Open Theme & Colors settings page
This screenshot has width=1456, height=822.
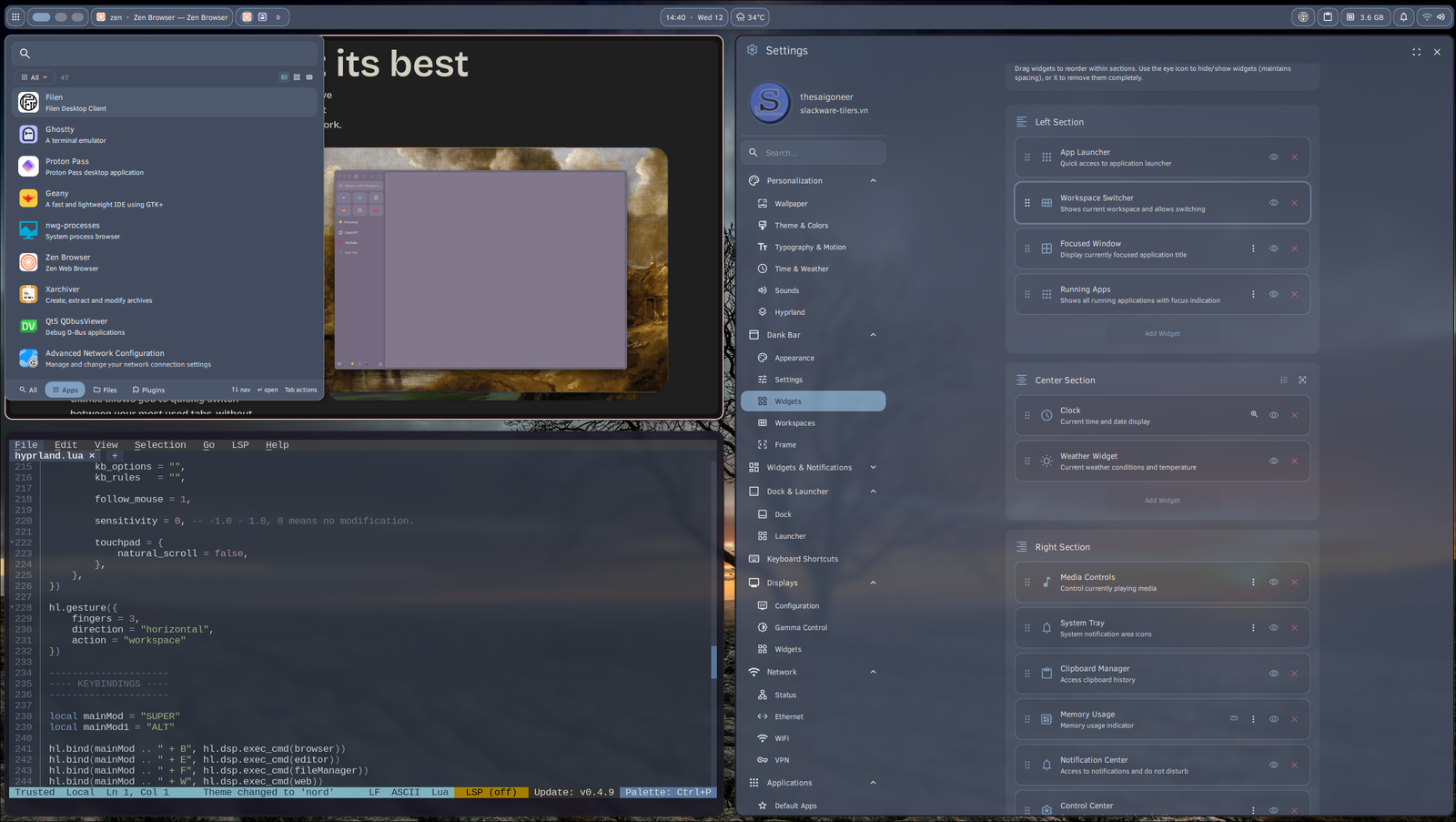(813, 226)
